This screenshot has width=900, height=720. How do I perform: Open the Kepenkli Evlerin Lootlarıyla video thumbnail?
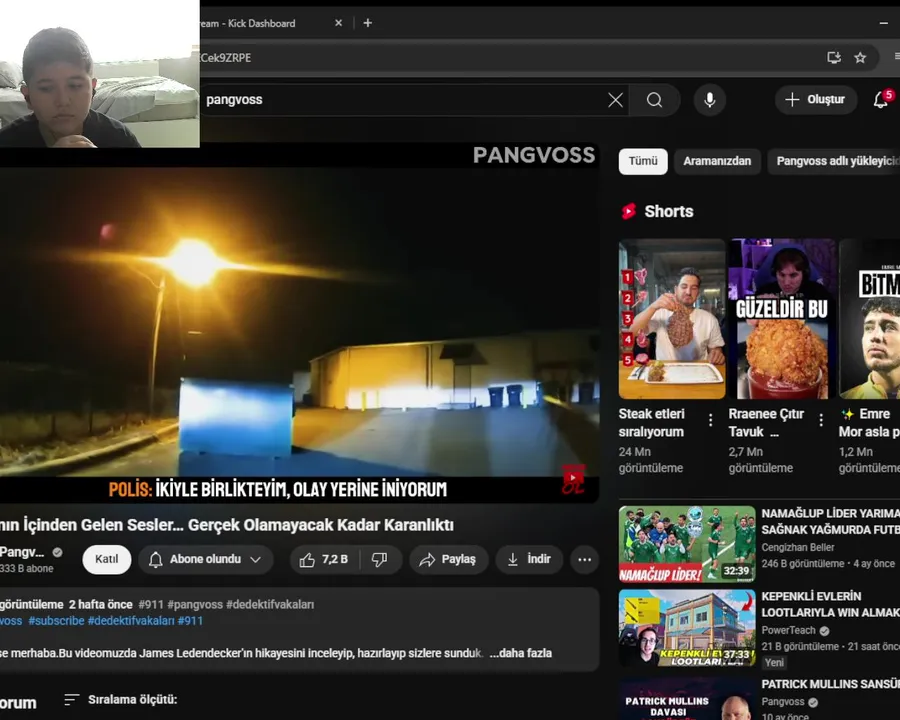687,628
